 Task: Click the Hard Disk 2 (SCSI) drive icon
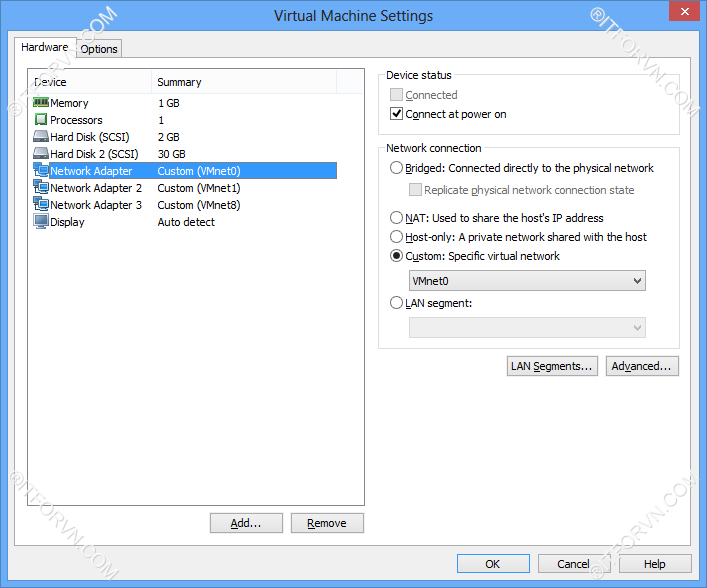pos(41,154)
